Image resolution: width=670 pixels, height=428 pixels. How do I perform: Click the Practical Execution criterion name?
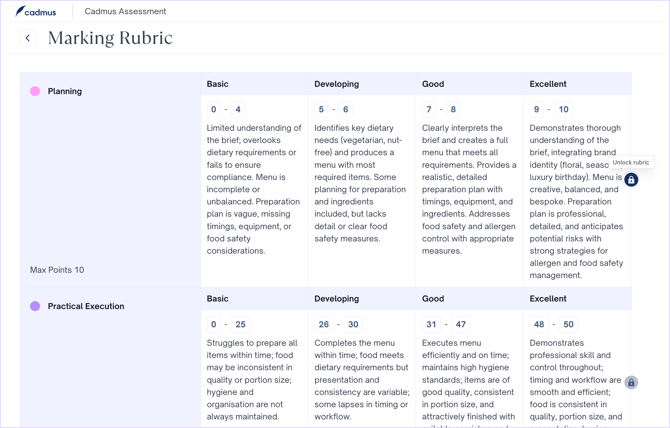coord(86,306)
